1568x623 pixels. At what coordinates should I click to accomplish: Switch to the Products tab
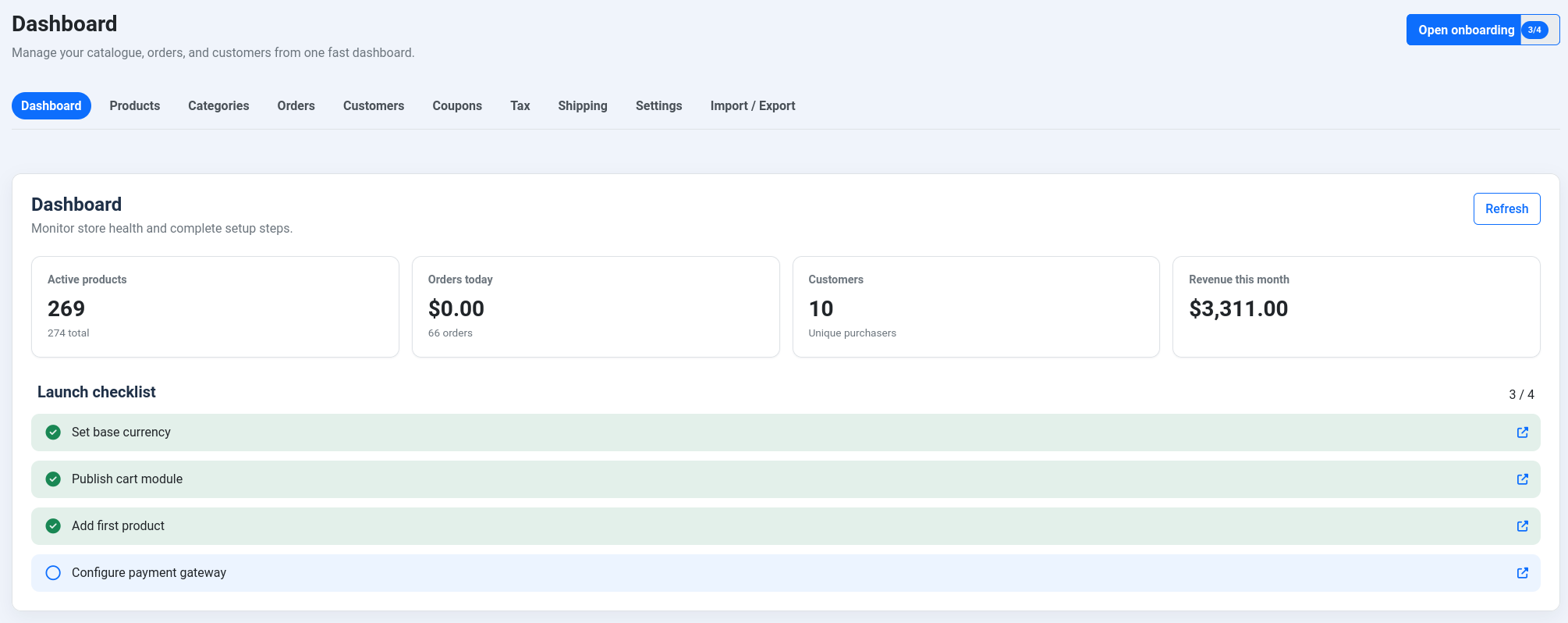[134, 105]
